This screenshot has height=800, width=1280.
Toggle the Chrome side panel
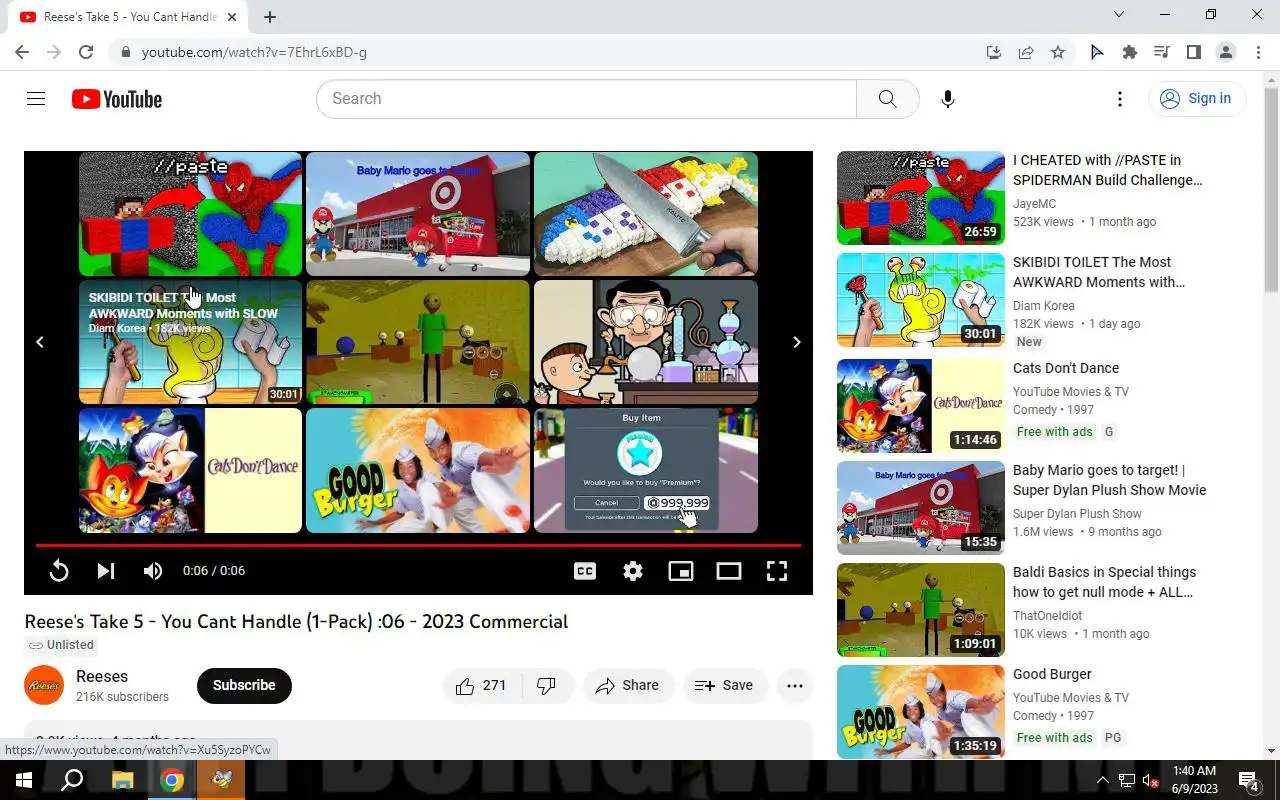tap(1194, 52)
